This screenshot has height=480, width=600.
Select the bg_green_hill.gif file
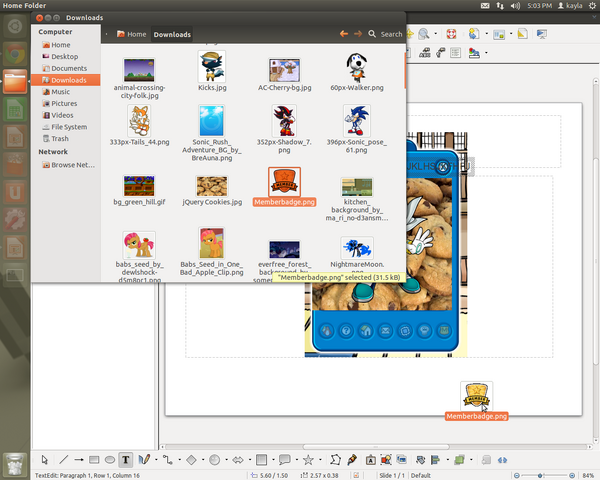pyautogui.click(x=139, y=191)
